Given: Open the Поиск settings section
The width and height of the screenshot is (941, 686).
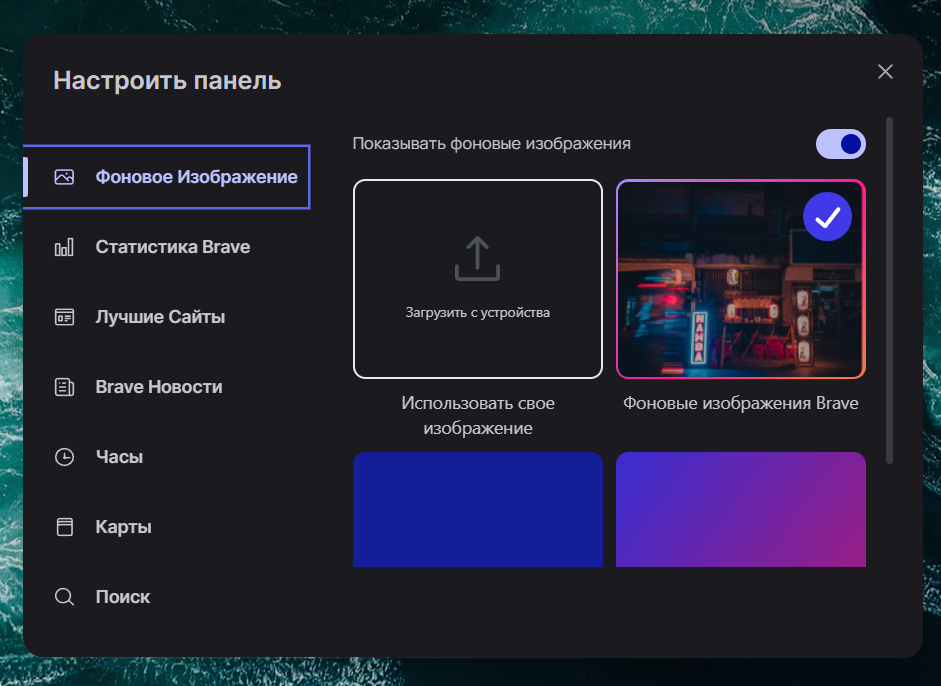Looking at the screenshot, I should click(166, 597).
